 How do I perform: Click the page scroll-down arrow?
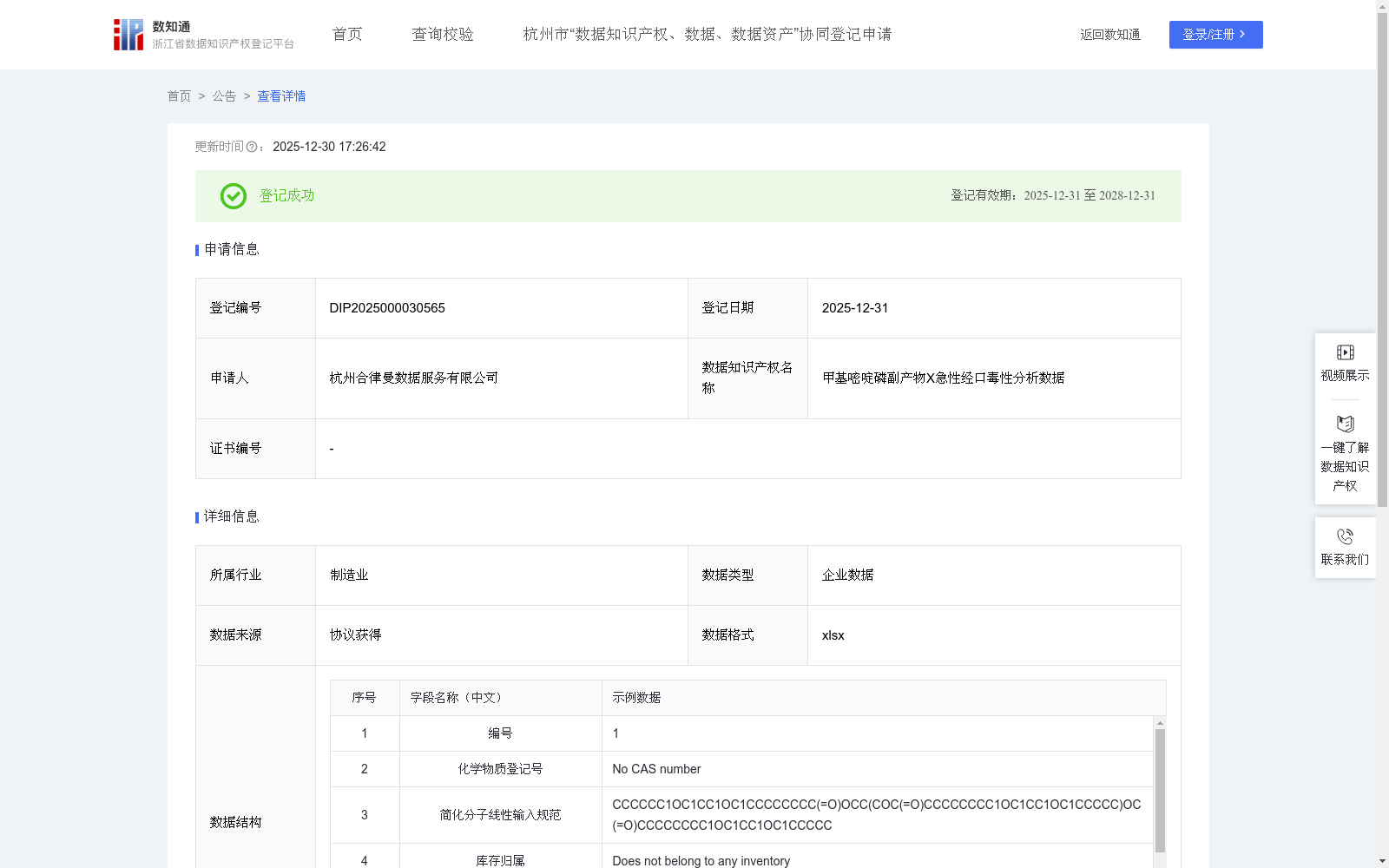1382,862
